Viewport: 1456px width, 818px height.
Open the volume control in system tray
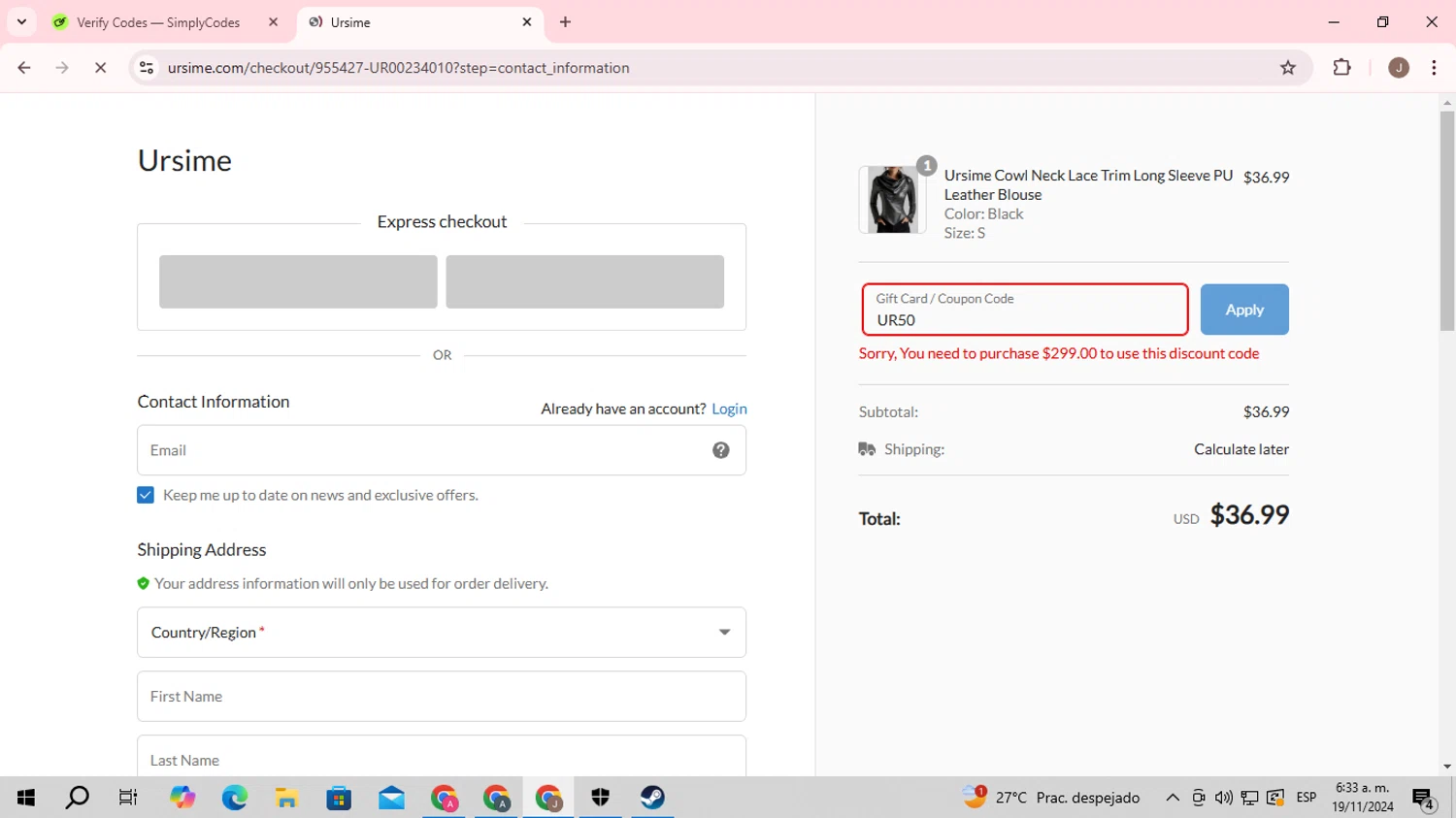tap(1224, 798)
